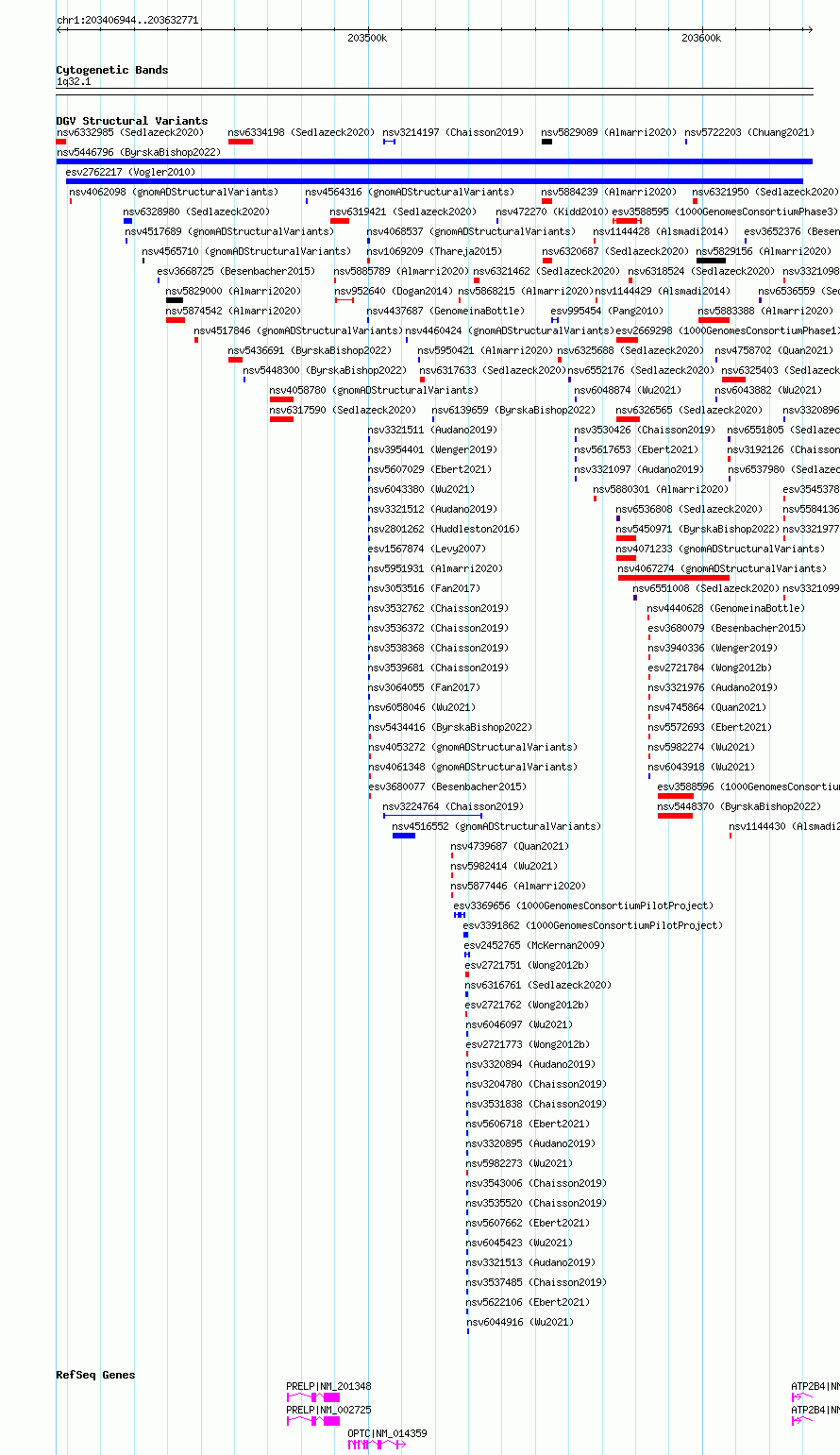The width and height of the screenshot is (840, 1455).
Task: Select variant nsv5722203 (Chuang2021)
Action: tap(749, 132)
